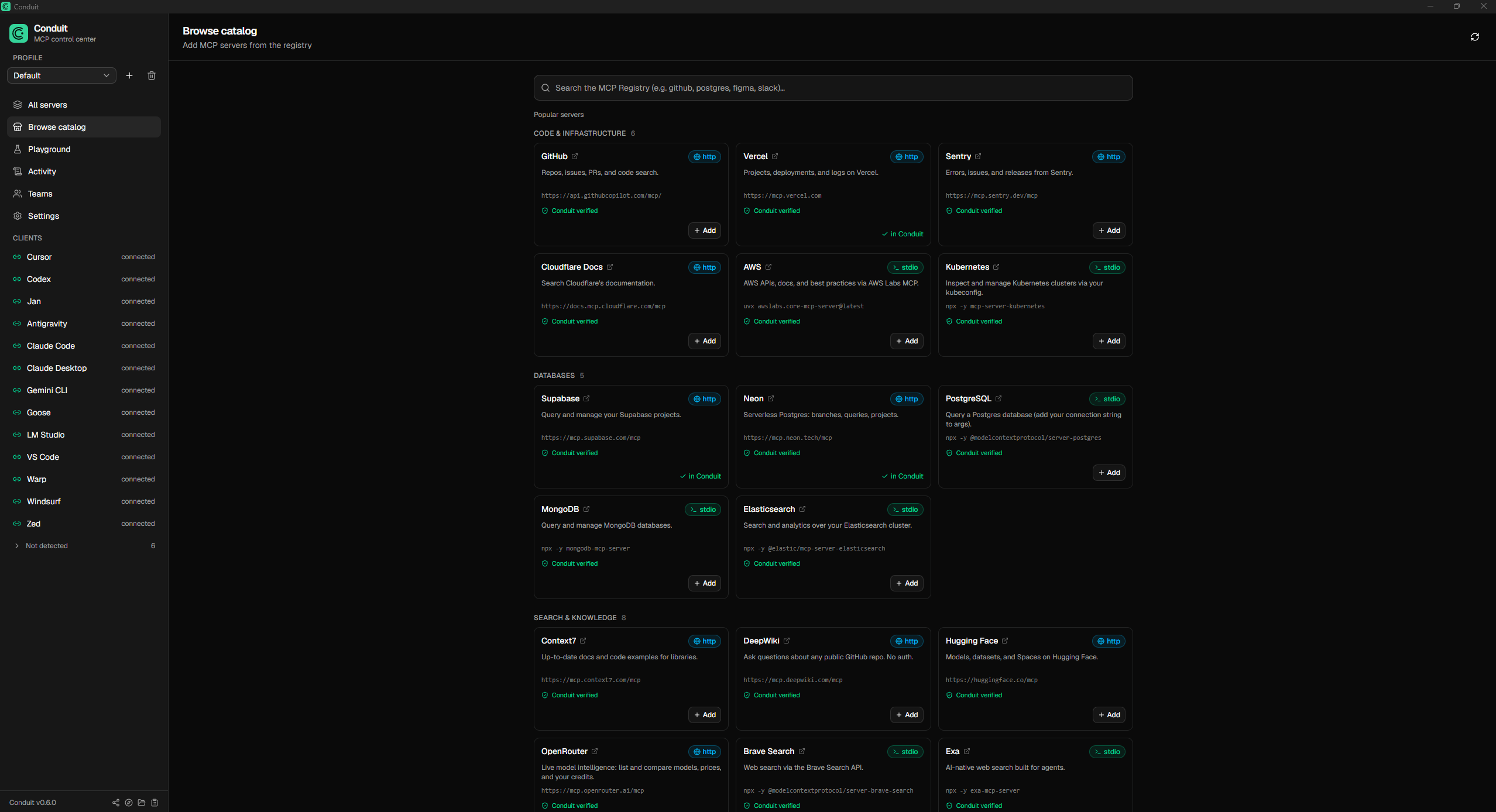1496x812 pixels.
Task: Open the Supabase external link icon
Action: (x=586, y=398)
